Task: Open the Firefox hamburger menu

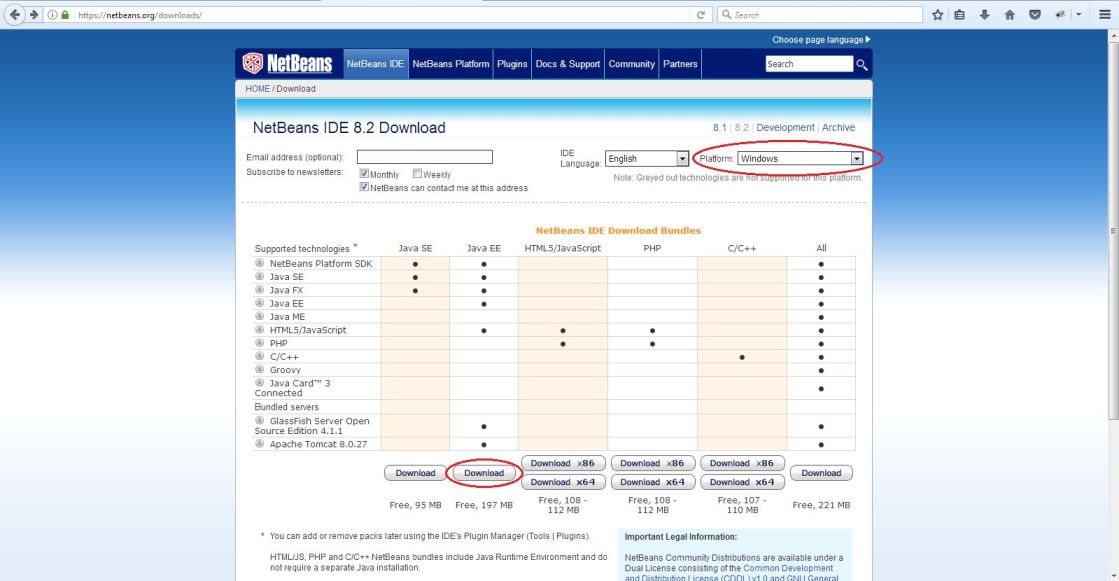Action: tap(1105, 14)
